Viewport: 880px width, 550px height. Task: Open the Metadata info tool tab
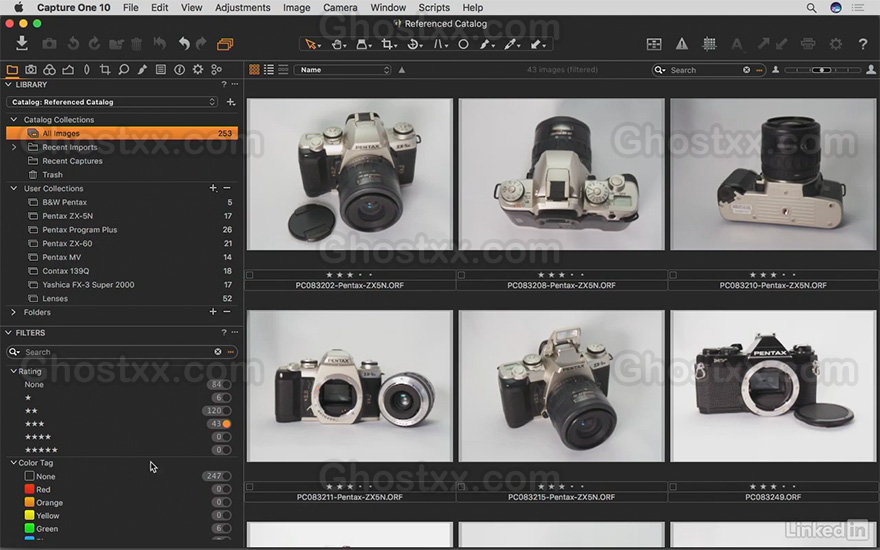pyautogui.click(x=180, y=70)
